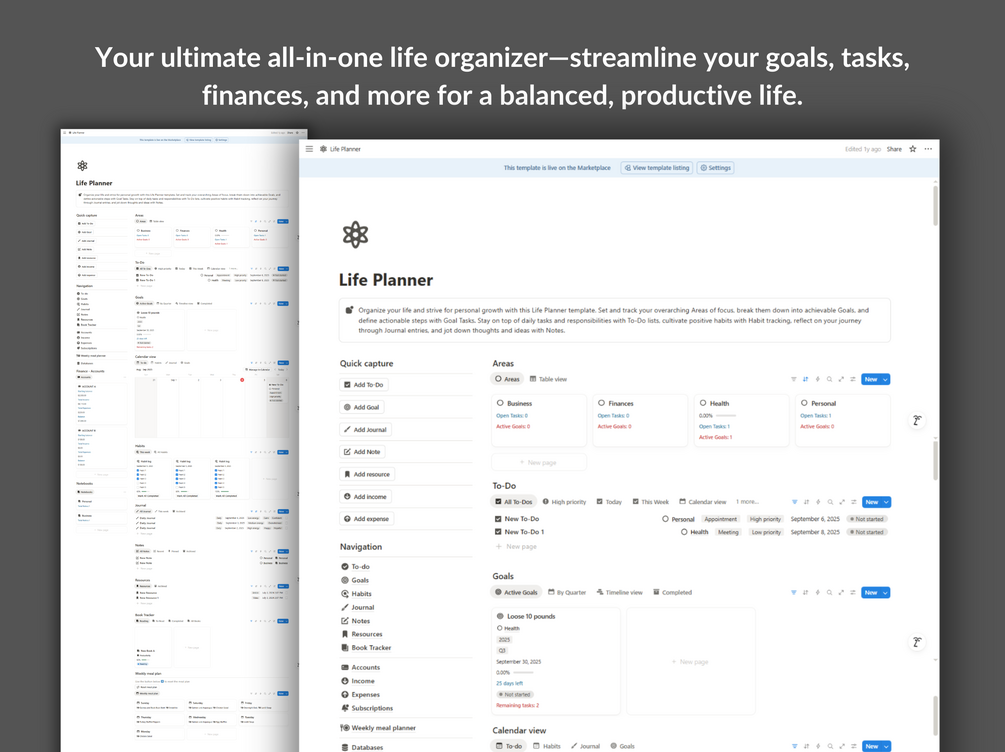Click the Add To-Do quick capture button
Screen dimensions: 1005x752
[363, 385]
